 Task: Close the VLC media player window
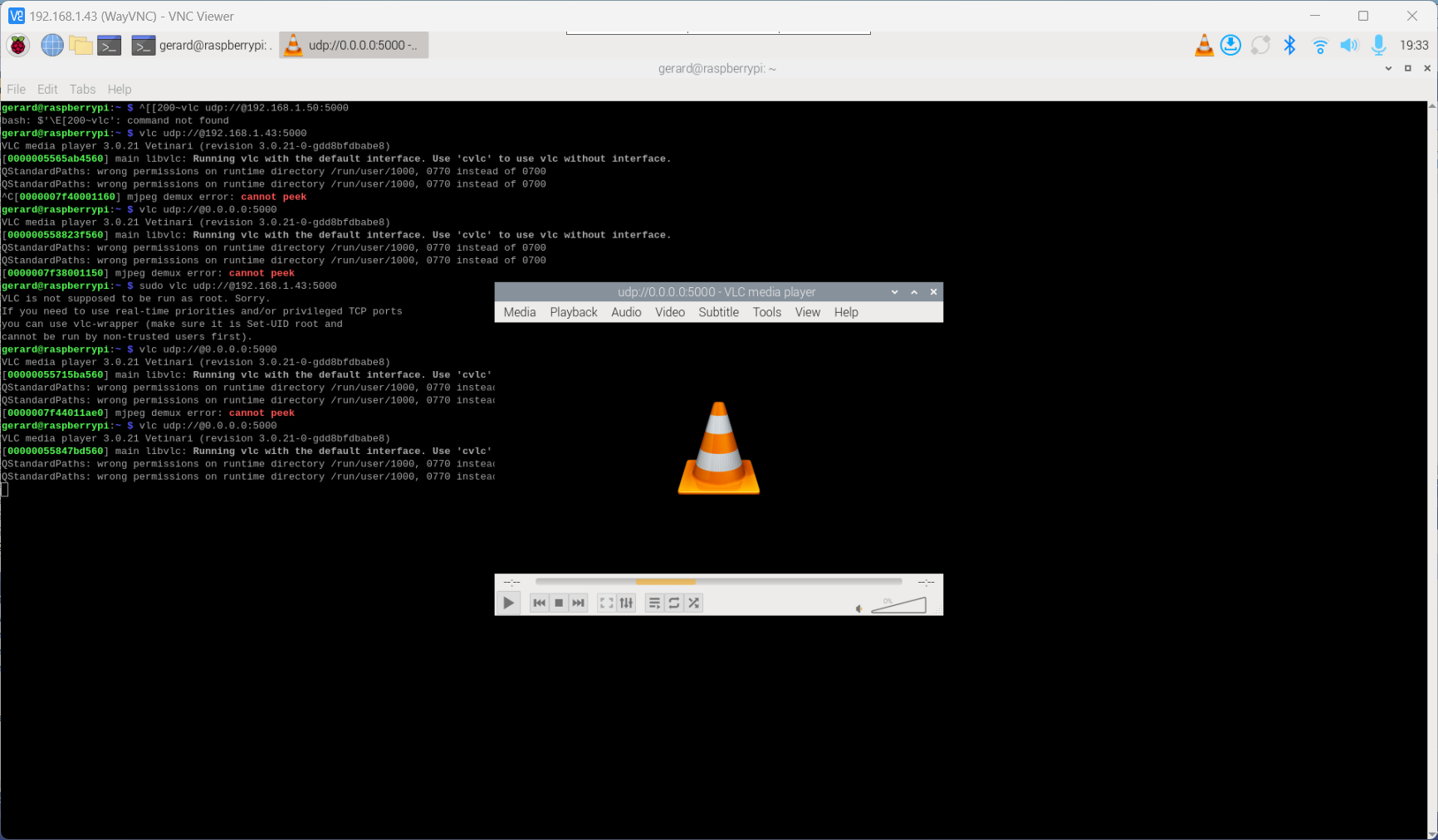(x=933, y=292)
